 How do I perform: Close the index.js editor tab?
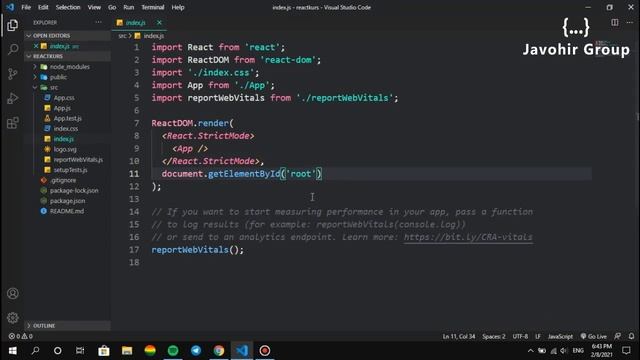click(159, 22)
